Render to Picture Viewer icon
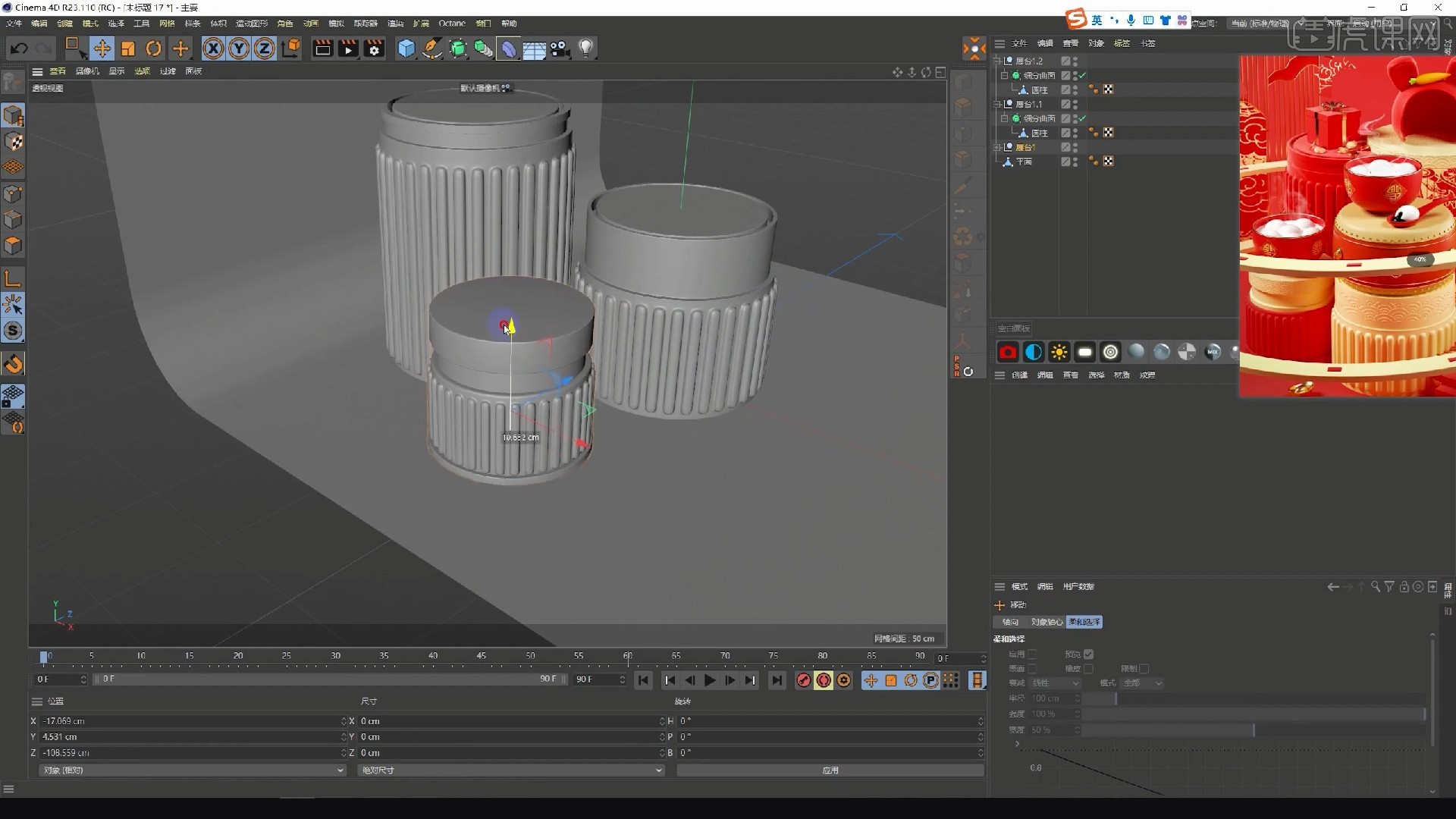 348,49
